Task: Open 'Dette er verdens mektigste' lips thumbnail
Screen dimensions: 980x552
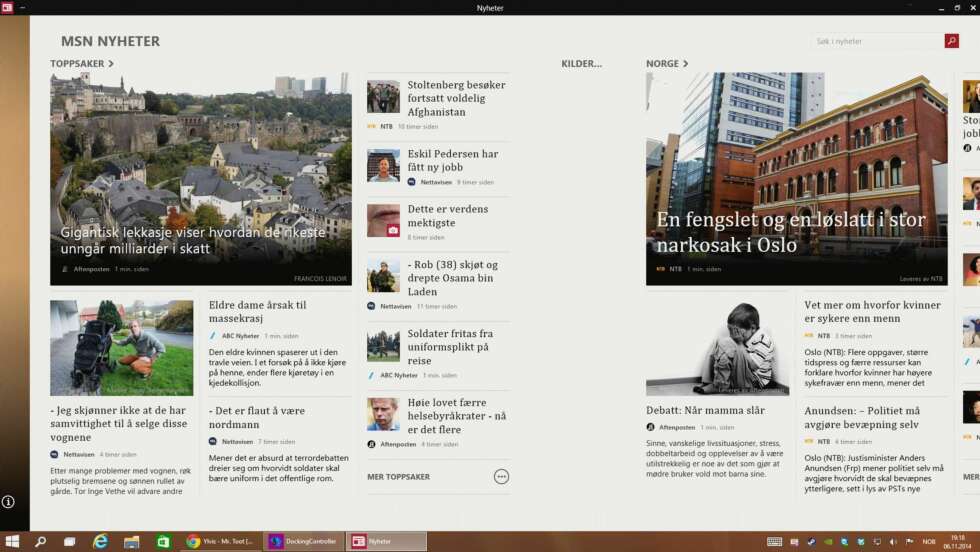Action: (x=383, y=221)
